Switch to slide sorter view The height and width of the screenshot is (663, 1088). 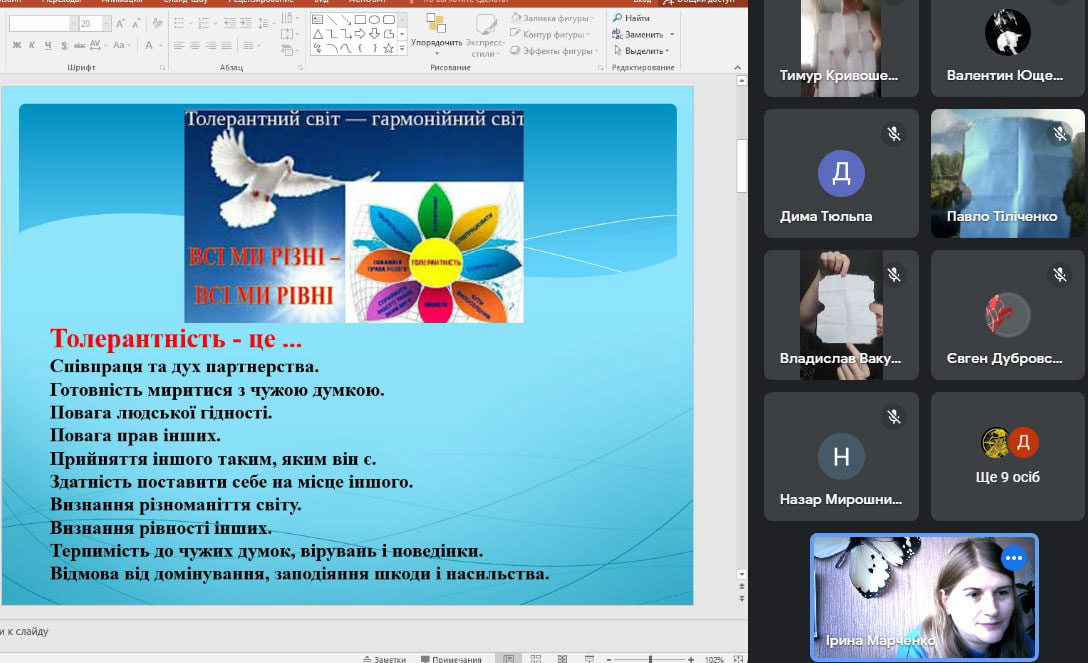(536, 658)
